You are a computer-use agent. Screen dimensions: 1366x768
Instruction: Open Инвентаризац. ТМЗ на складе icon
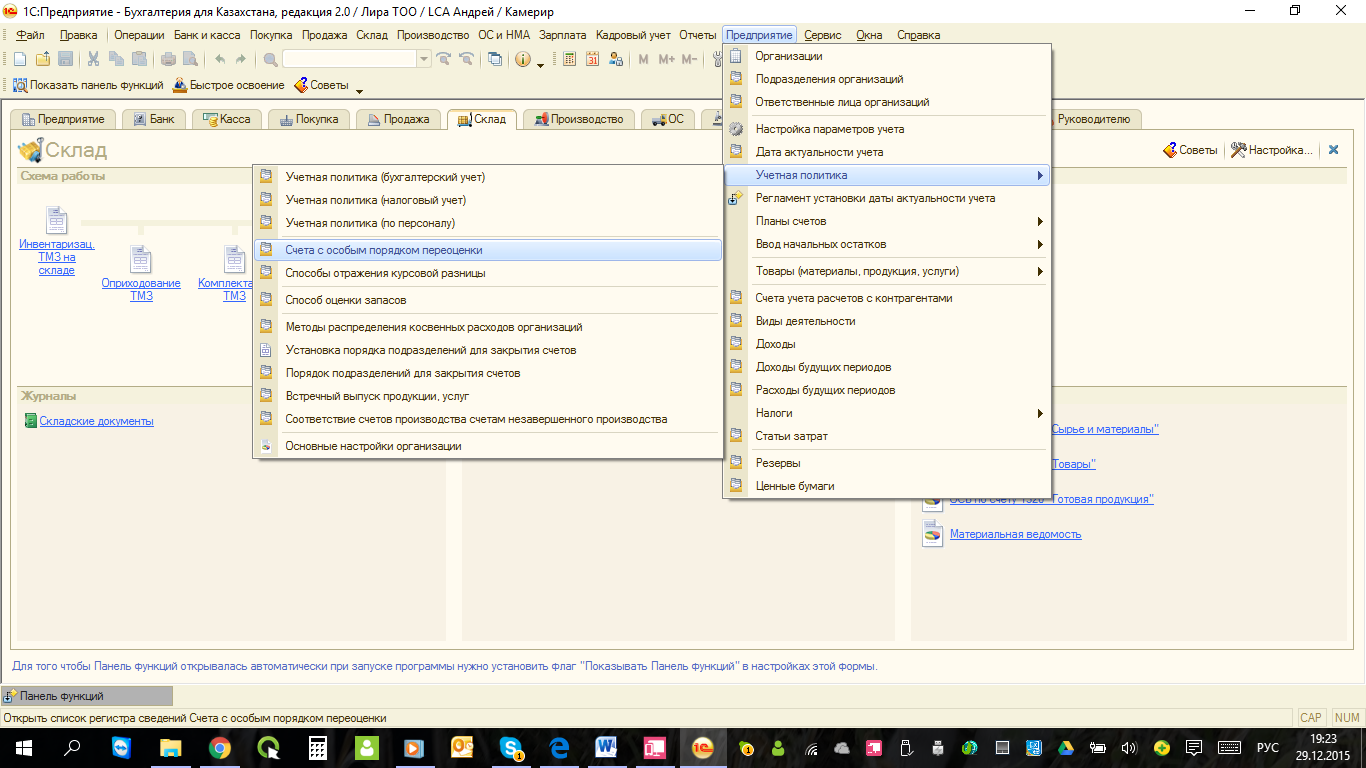coord(57,221)
